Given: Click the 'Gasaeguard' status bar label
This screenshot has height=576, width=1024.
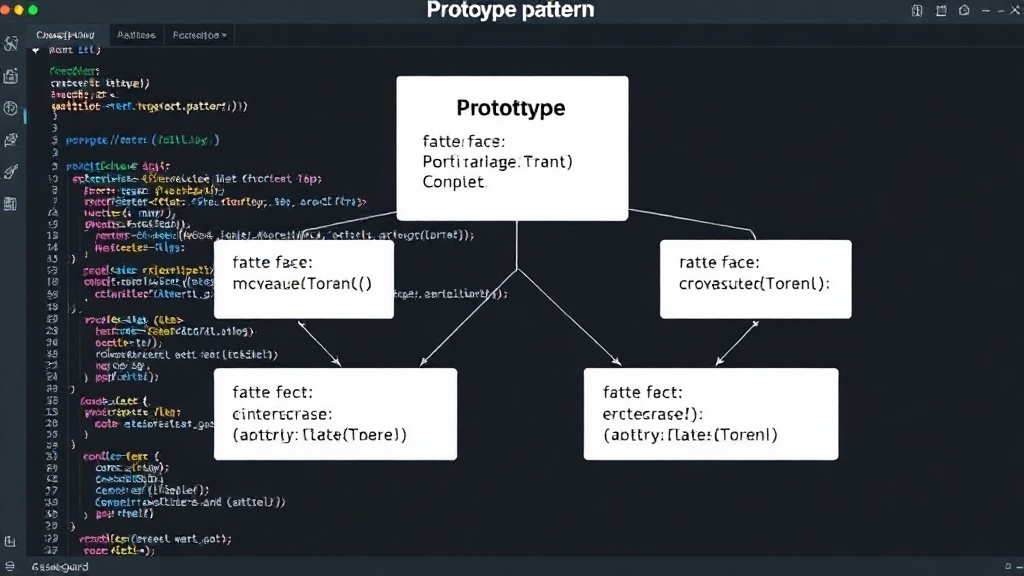Looking at the screenshot, I should tap(60, 567).
